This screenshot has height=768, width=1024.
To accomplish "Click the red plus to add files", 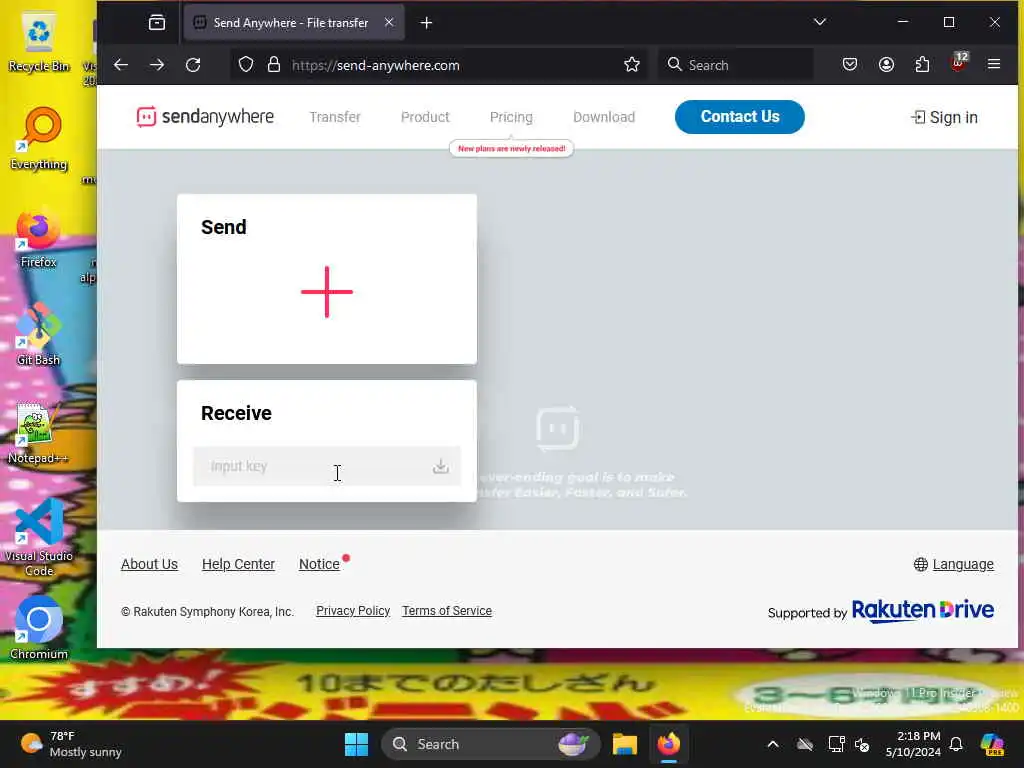I will click(327, 292).
